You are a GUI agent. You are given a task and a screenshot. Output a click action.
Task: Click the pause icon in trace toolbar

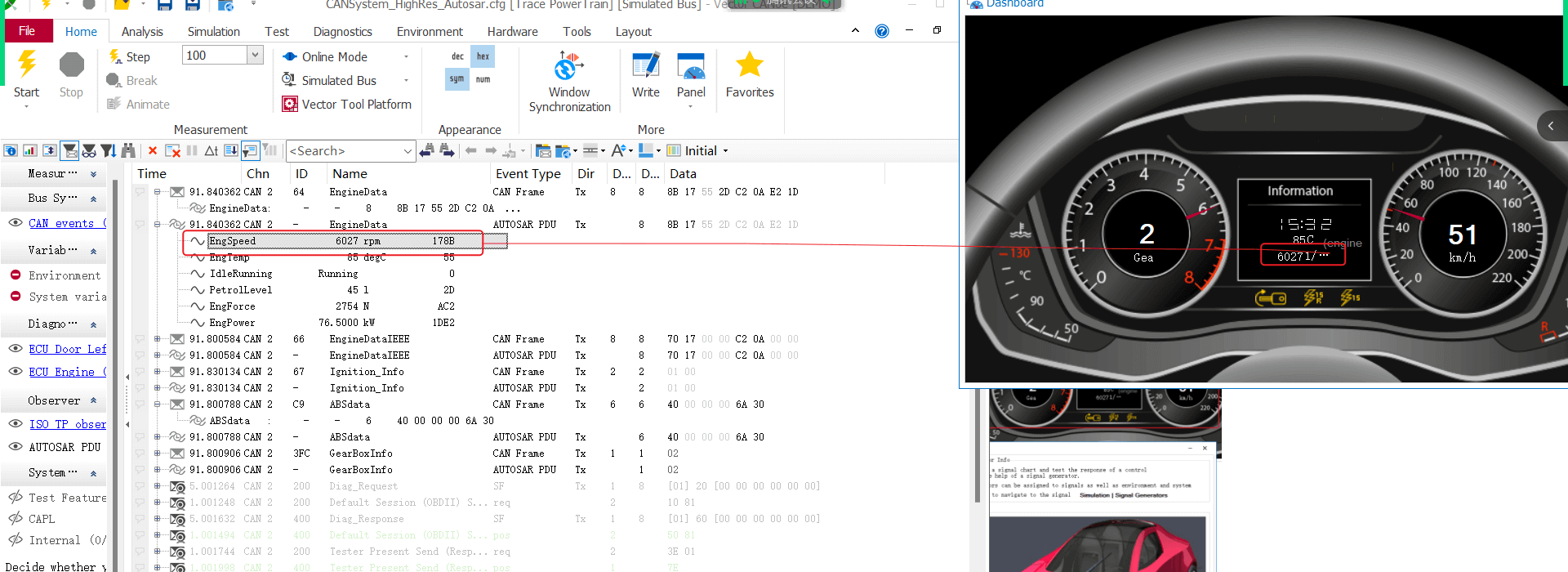coord(192,150)
